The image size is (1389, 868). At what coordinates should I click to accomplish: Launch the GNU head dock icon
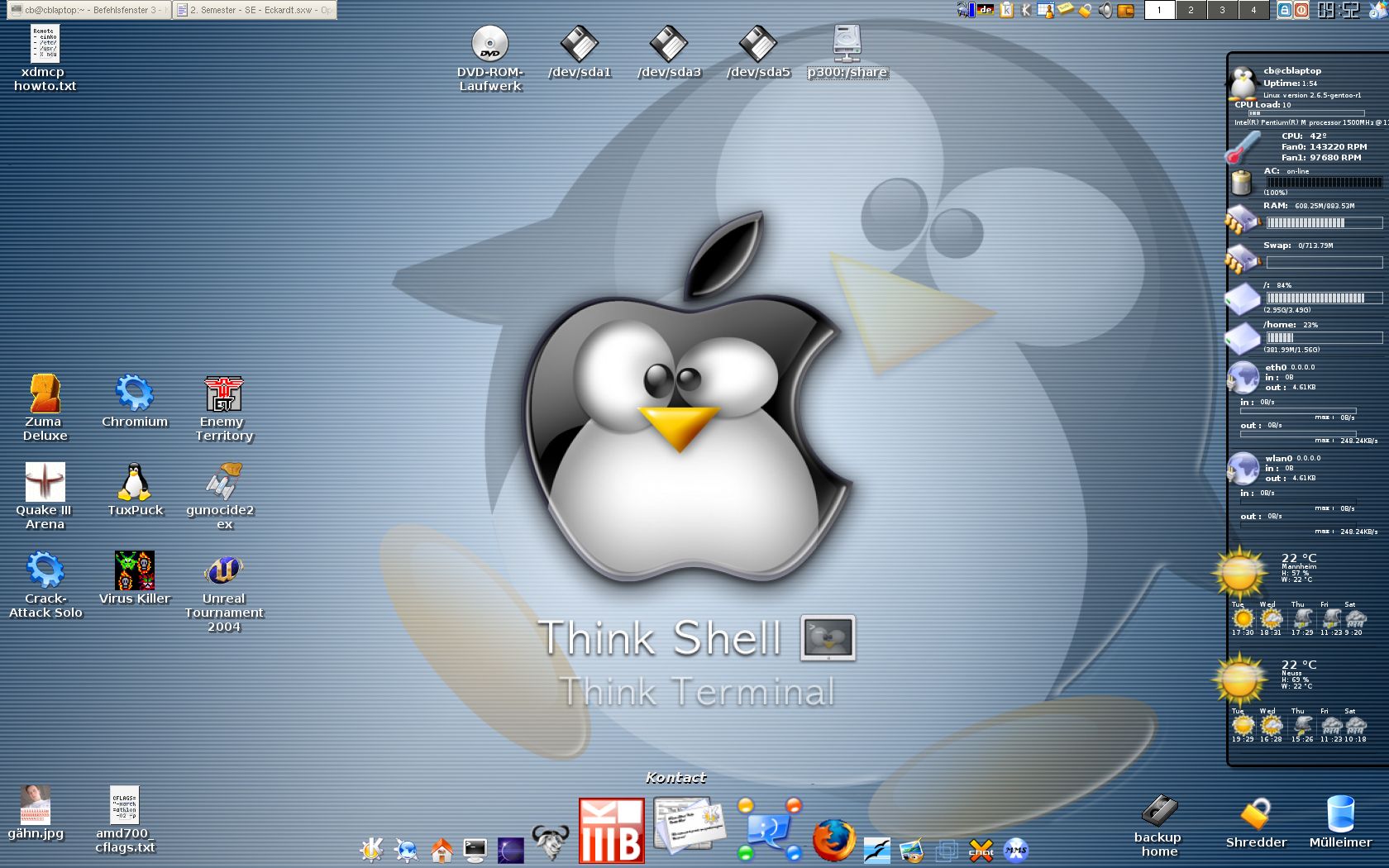[x=550, y=842]
